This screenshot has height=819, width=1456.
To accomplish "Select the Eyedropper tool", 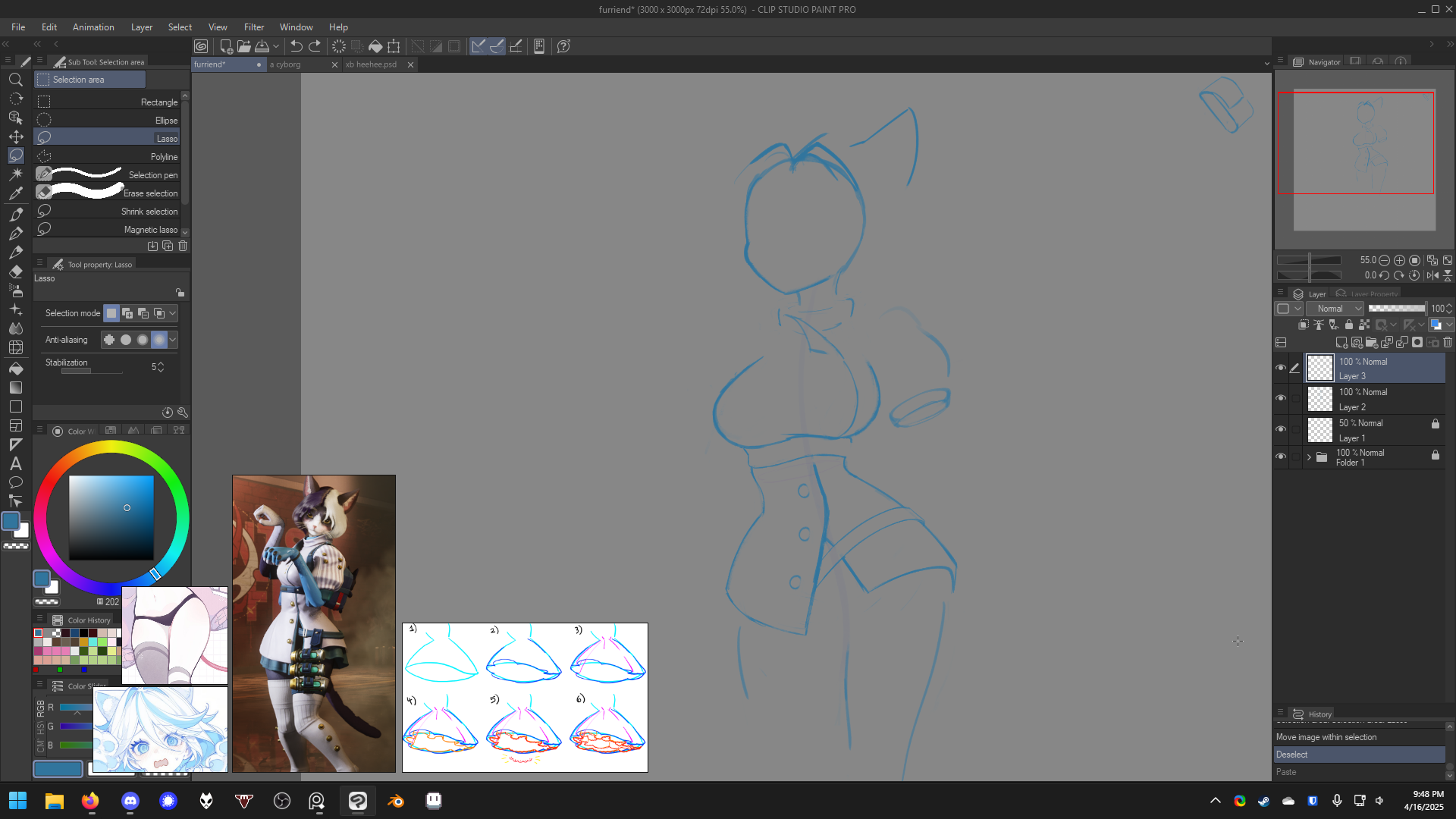I will tap(15, 193).
